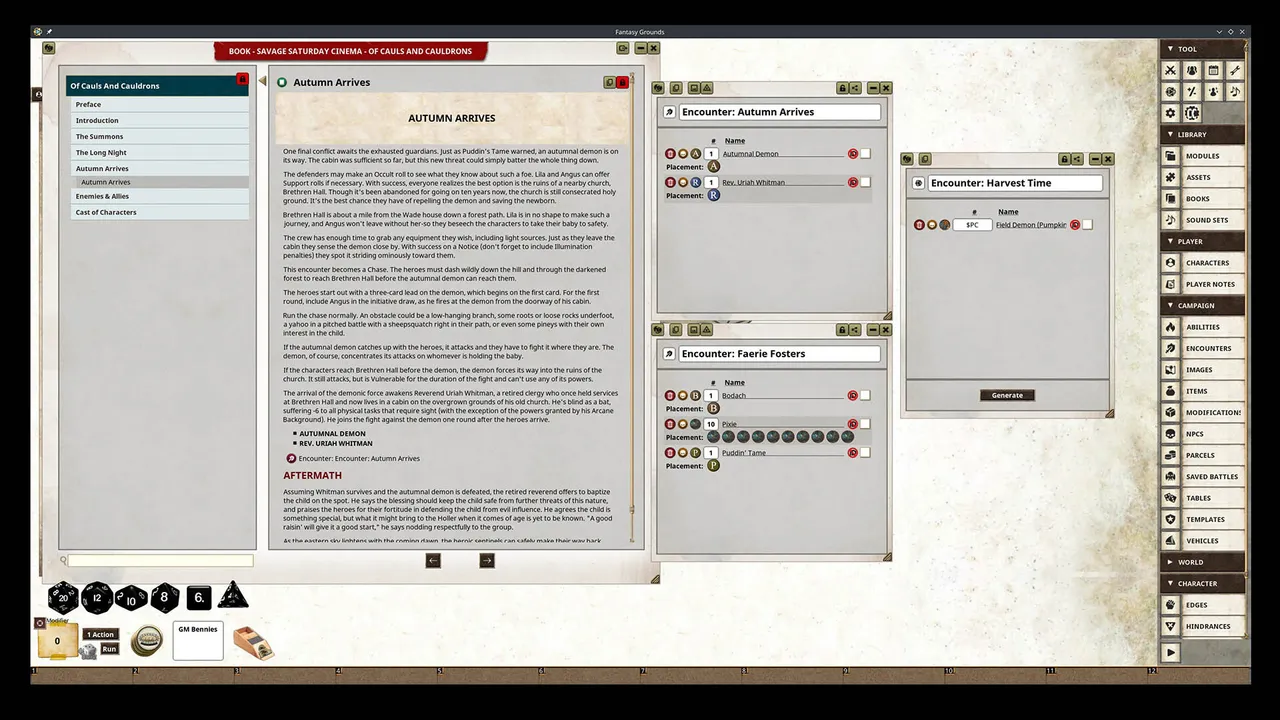Click the Characters portrait icon
Screen dimensions: 1280x720
pos(1171,263)
